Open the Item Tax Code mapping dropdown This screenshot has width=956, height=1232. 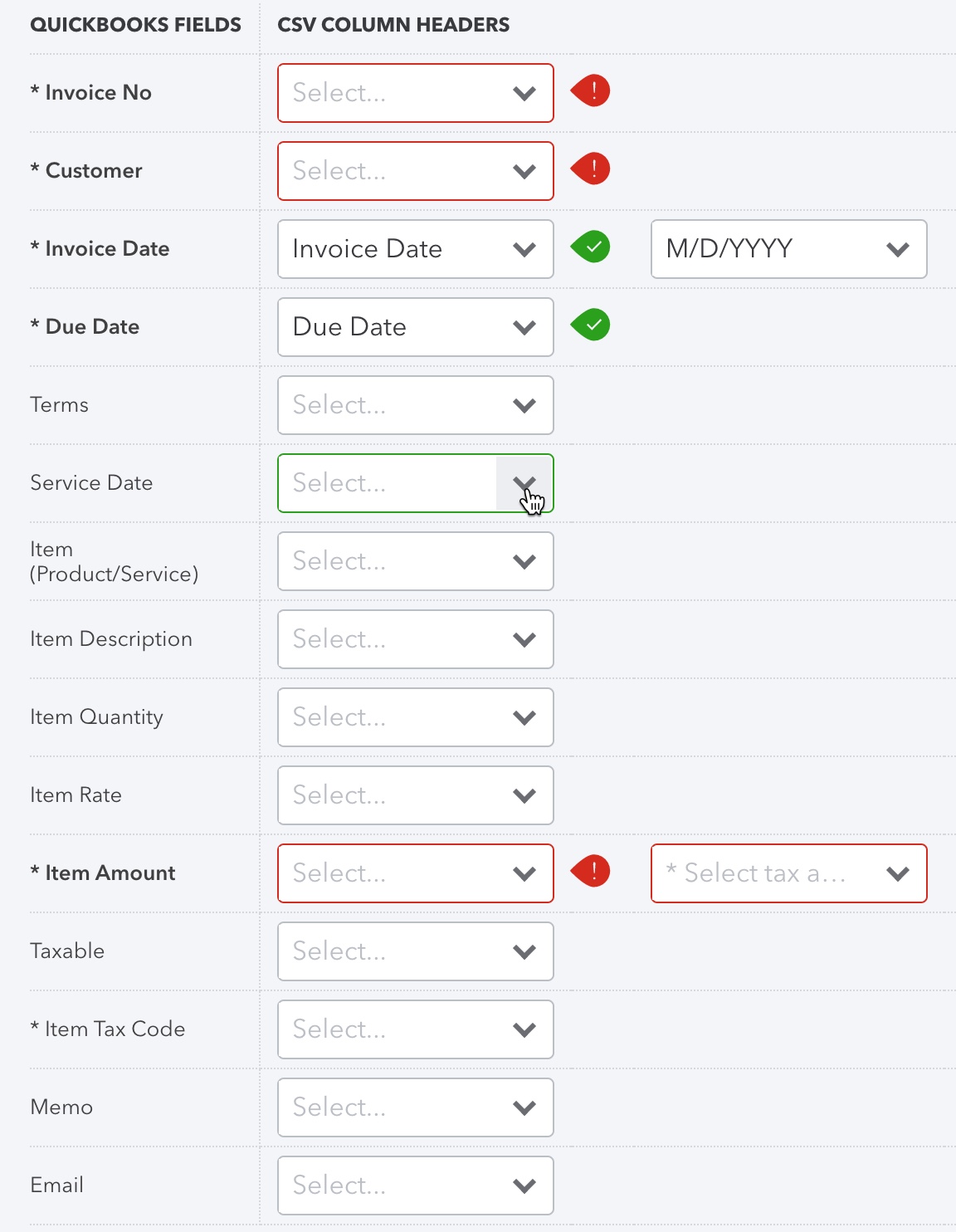pyautogui.click(x=415, y=1029)
